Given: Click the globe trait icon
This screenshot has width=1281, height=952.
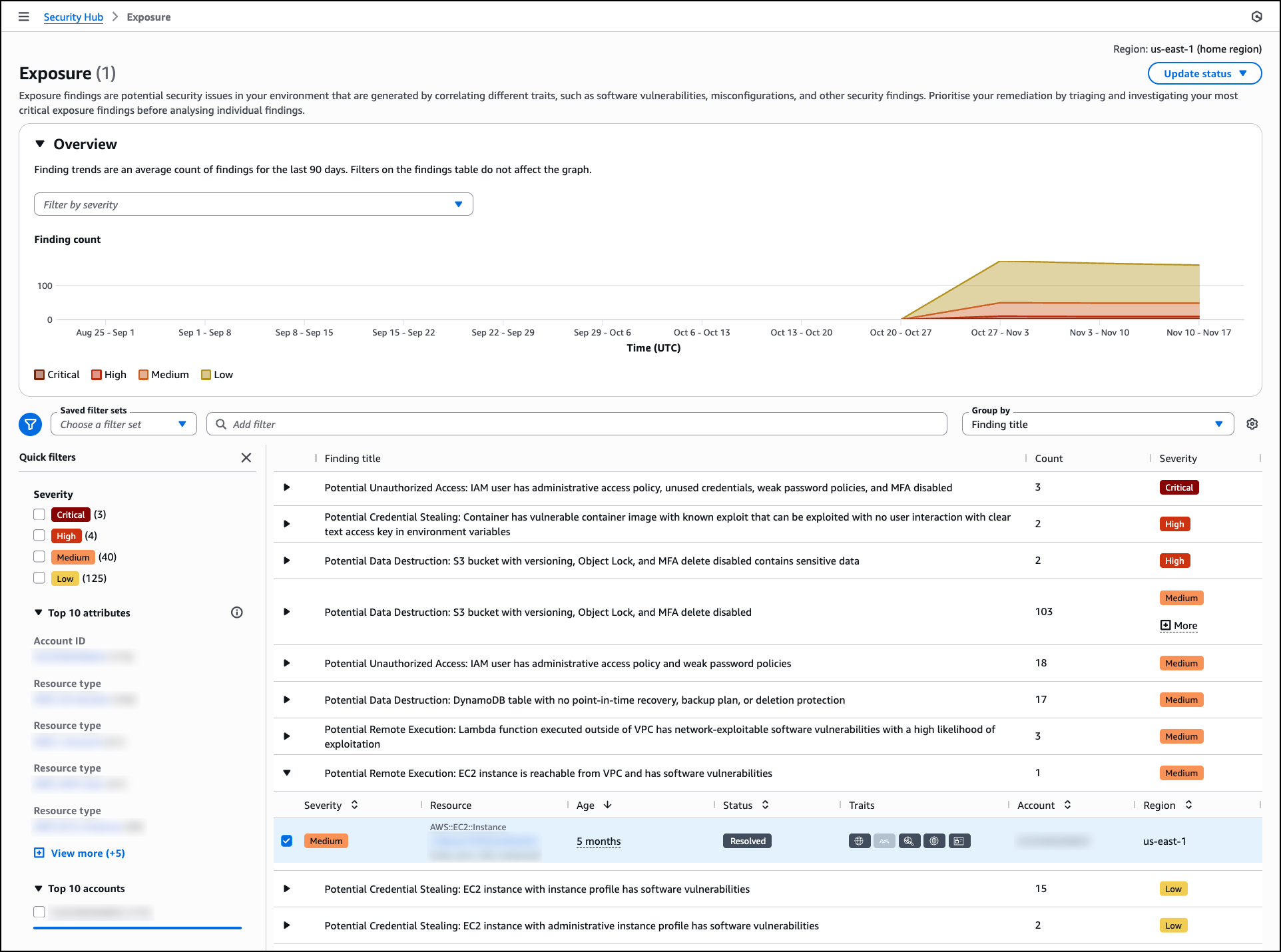Looking at the screenshot, I should click(x=859, y=841).
